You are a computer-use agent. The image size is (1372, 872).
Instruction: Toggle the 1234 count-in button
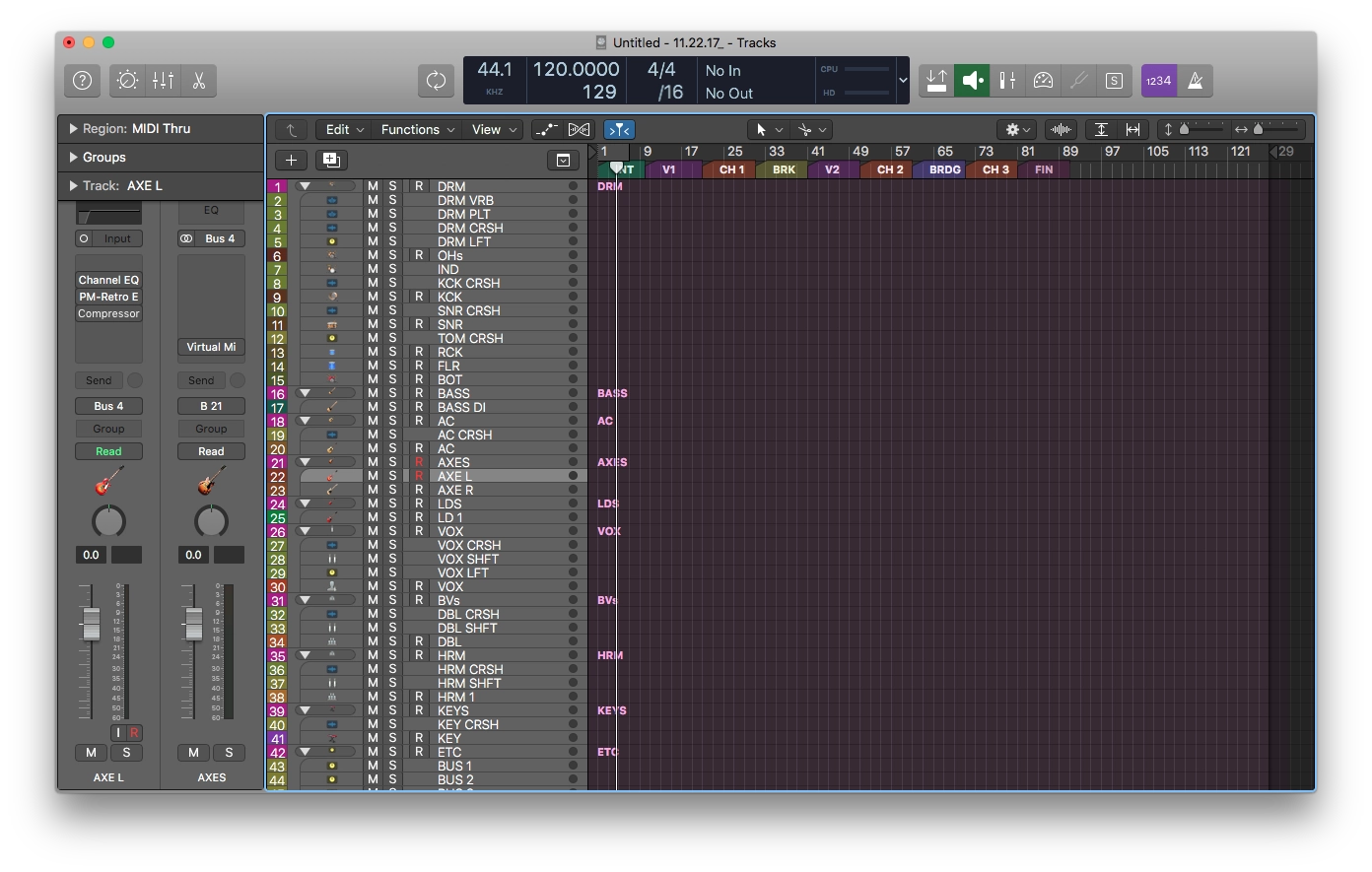pyautogui.click(x=1159, y=81)
